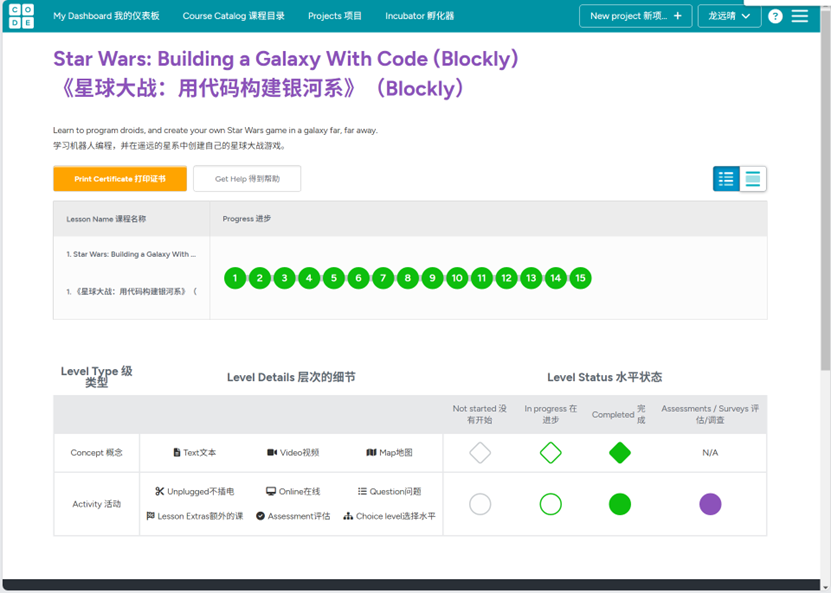The width and height of the screenshot is (831, 593).
Task: Click the Online monitor icon
Action: [271, 491]
